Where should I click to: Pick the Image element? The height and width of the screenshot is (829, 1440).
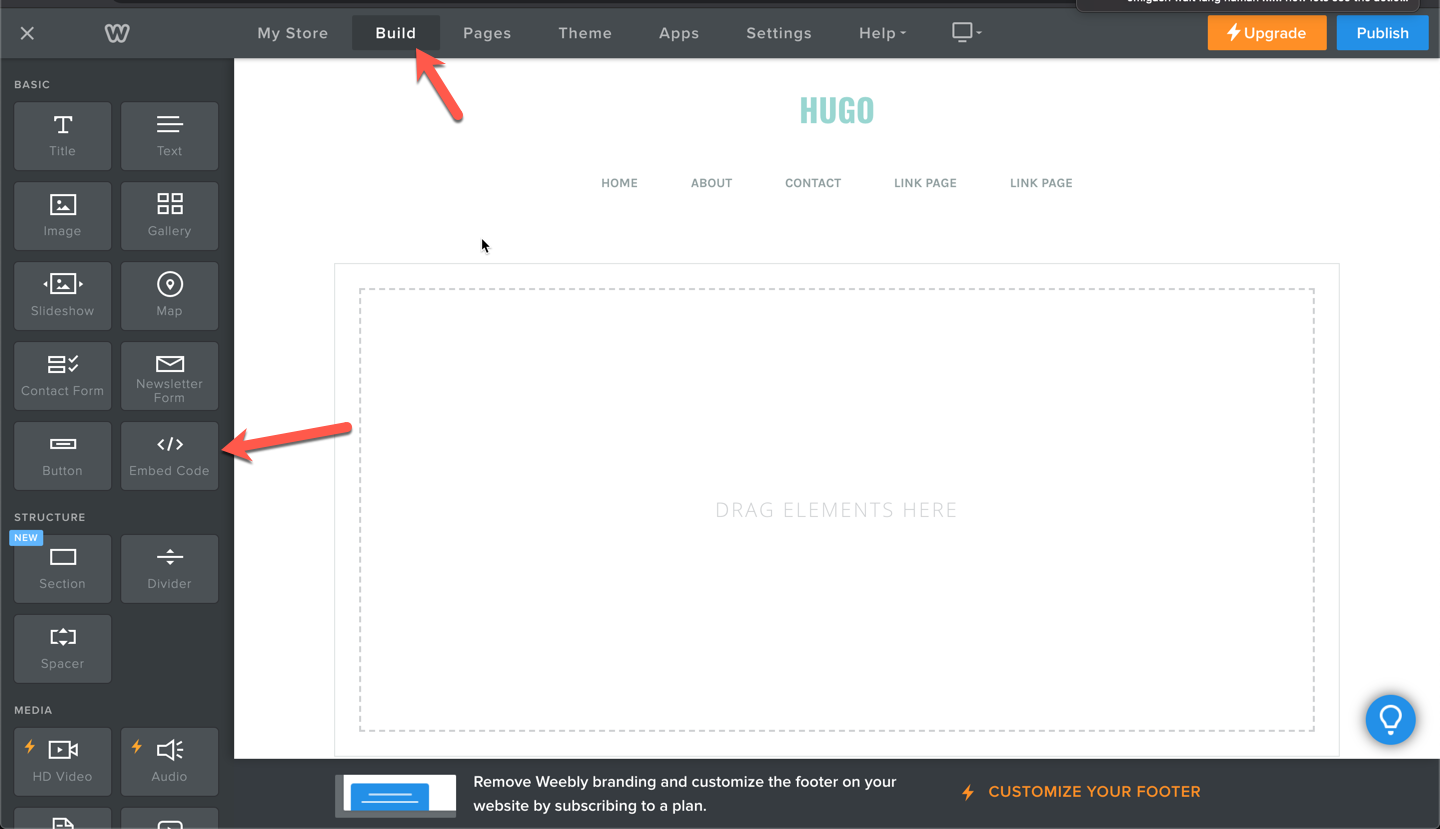[62, 216]
